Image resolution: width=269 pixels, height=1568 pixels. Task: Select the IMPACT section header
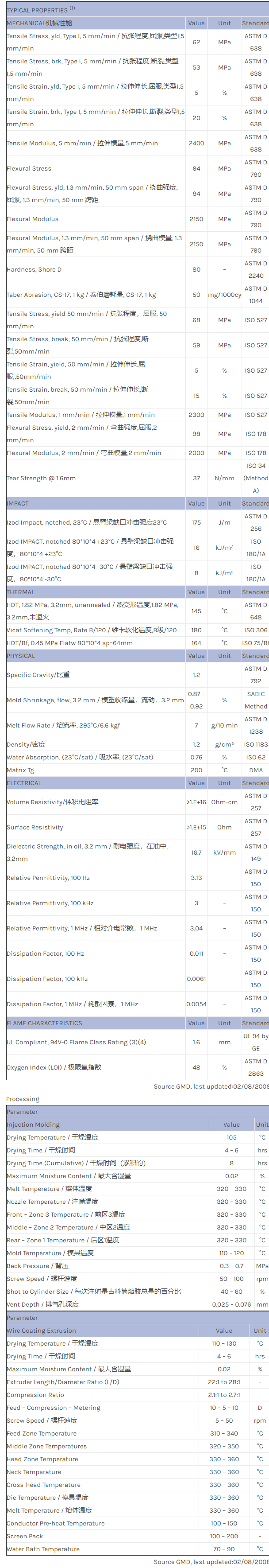coord(18,504)
